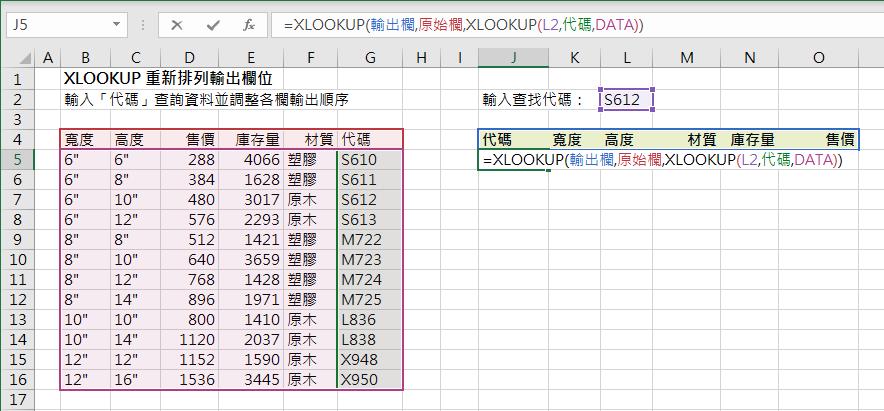Click cell L2 containing S612

tap(626, 100)
